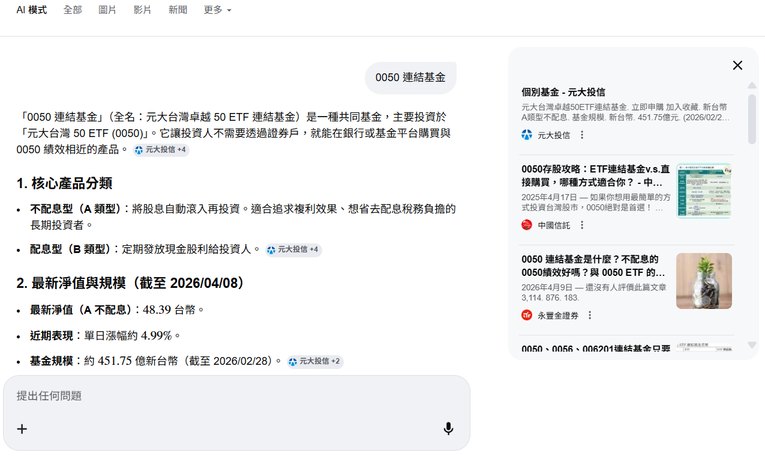Click the 元大投信 source name in first card
765x458 pixels.
click(553, 135)
